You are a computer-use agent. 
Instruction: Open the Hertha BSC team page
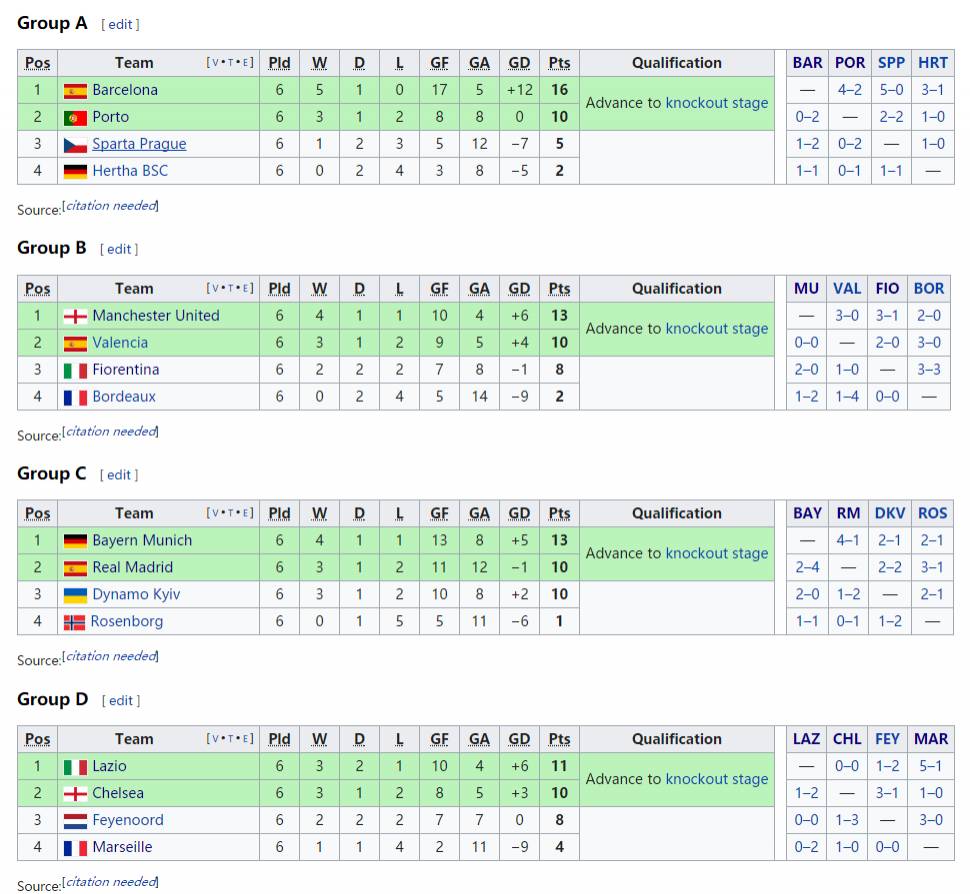[130, 171]
